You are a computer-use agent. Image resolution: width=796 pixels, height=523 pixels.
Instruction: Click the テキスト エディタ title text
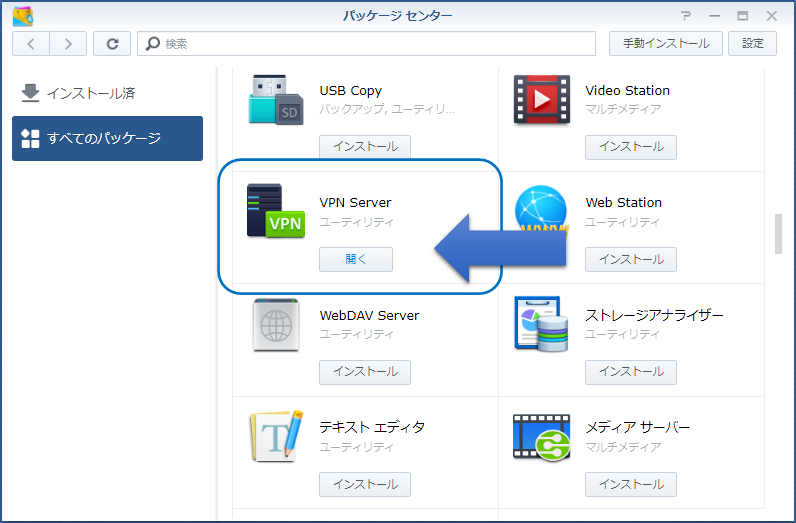pyautogui.click(x=372, y=428)
